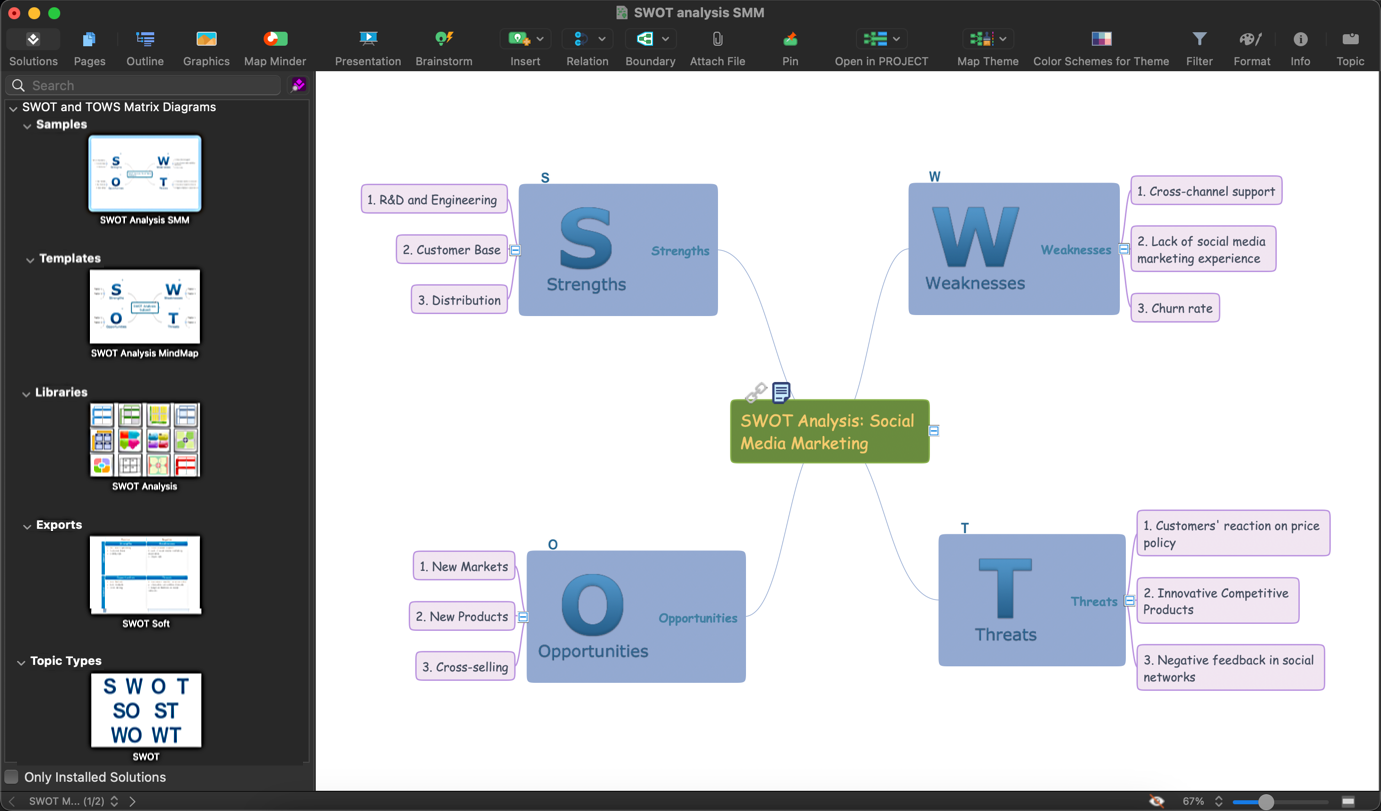This screenshot has width=1381, height=812.
Task: Open the Topic panel
Action: click(x=1350, y=47)
